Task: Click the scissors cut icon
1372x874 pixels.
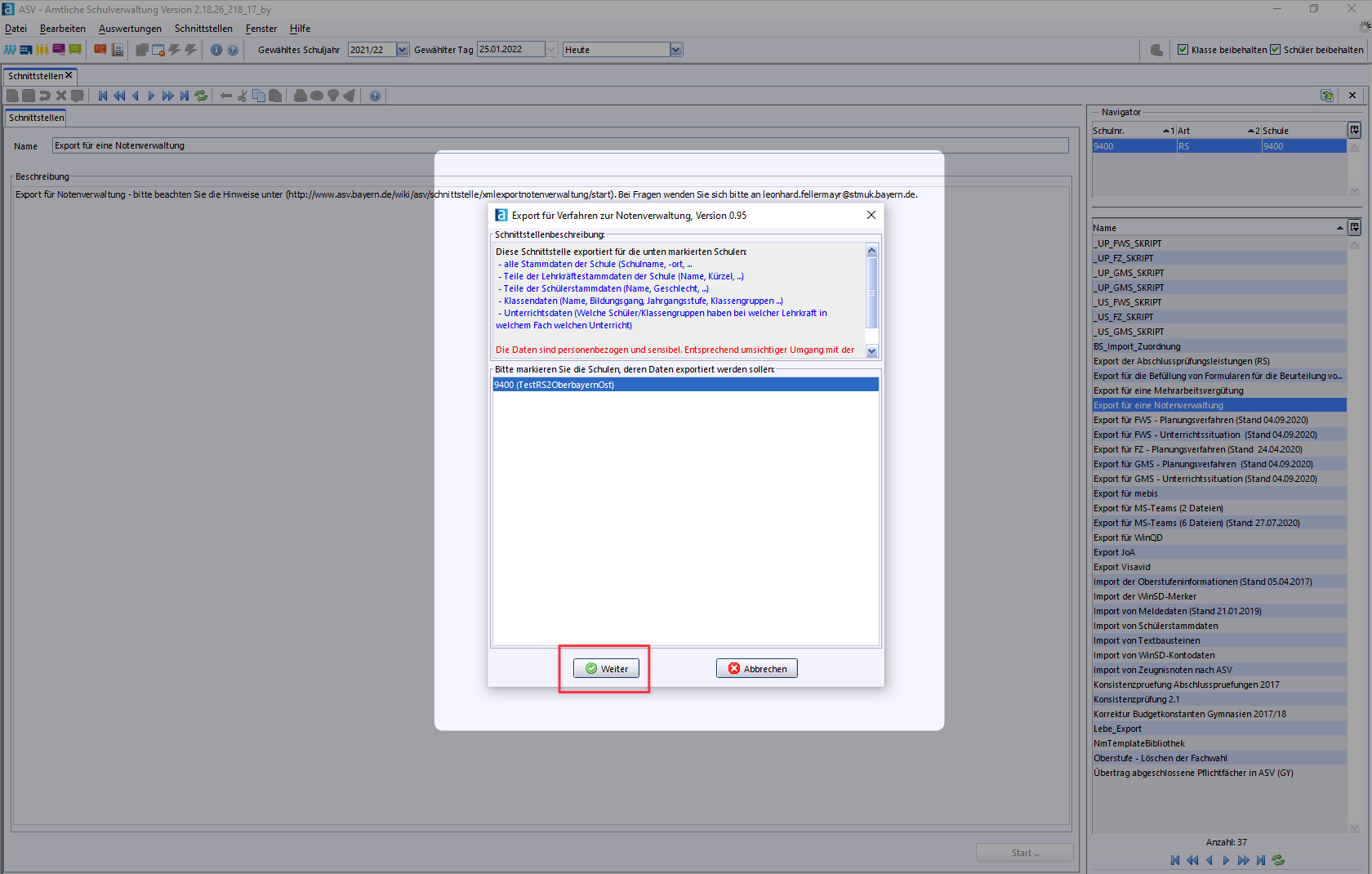Action: [242, 96]
